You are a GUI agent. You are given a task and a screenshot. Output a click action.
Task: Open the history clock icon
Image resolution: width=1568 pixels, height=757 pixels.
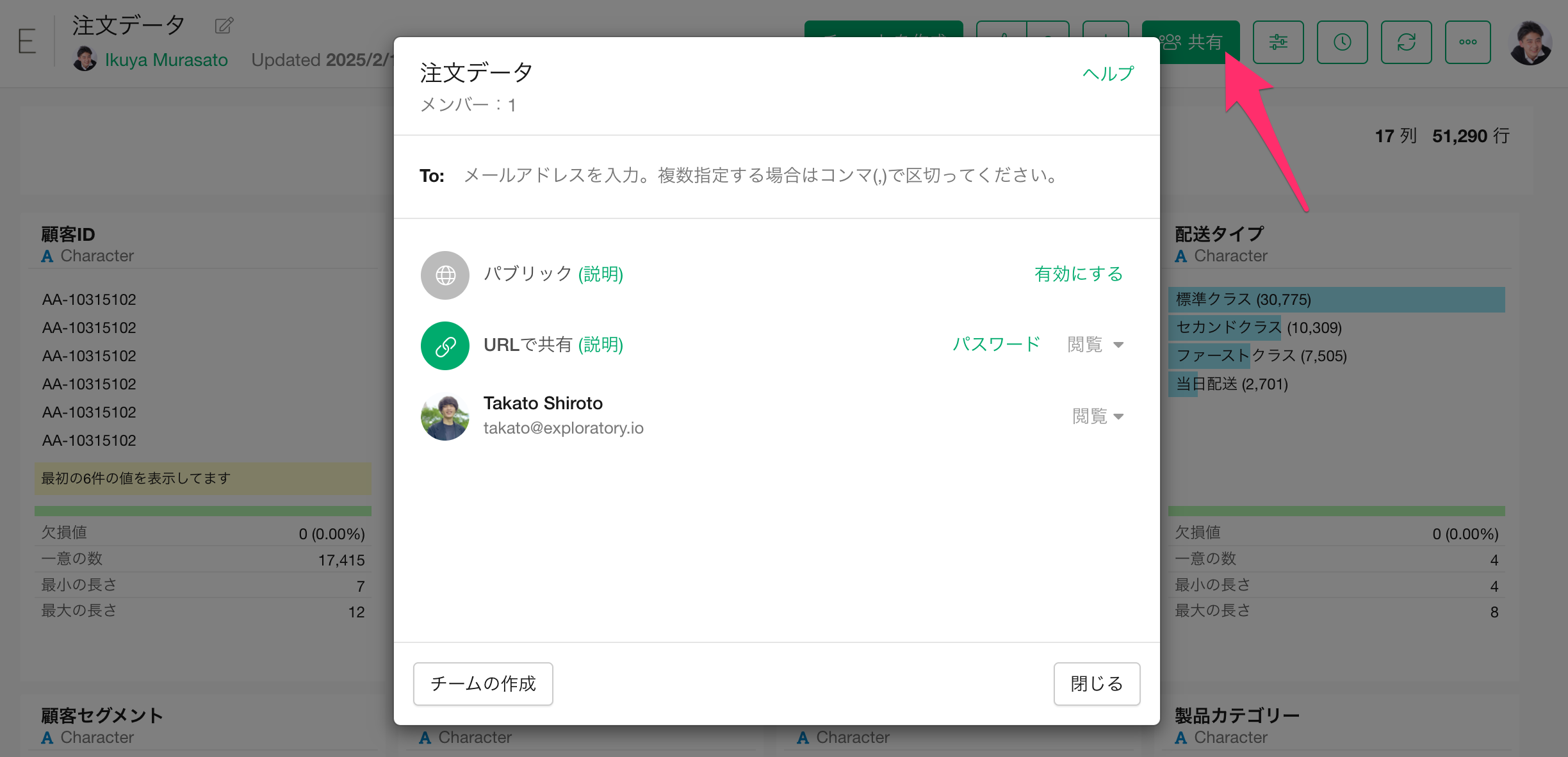(x=1342, y=42)
